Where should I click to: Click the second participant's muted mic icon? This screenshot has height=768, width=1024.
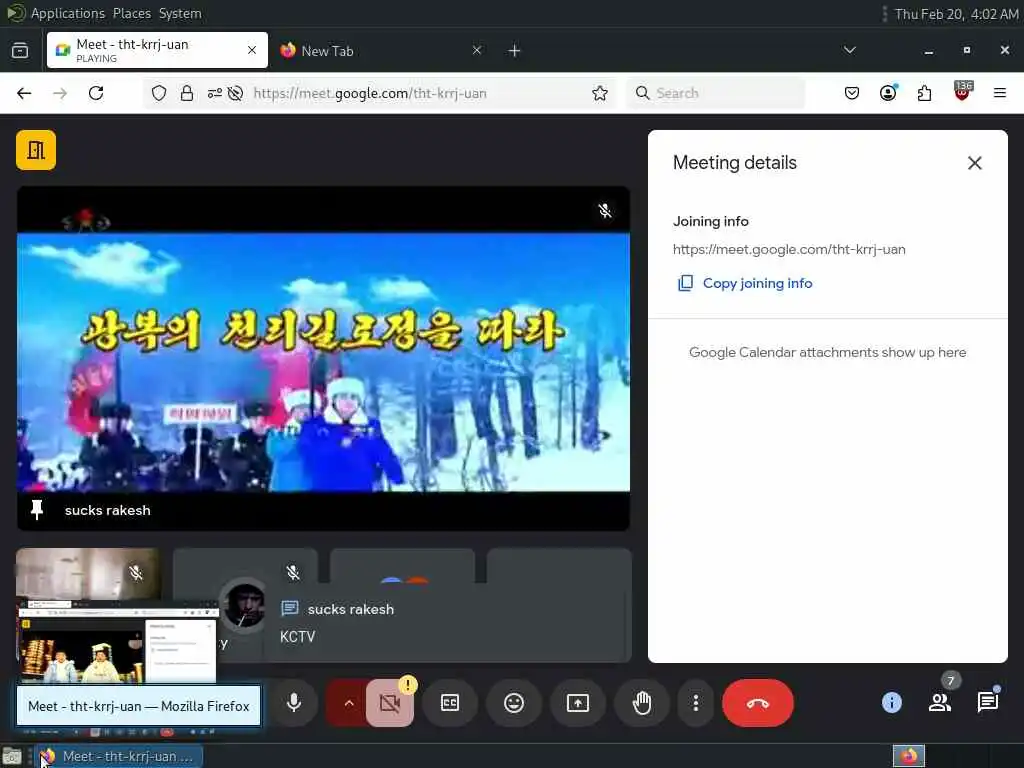click(293, 573)
